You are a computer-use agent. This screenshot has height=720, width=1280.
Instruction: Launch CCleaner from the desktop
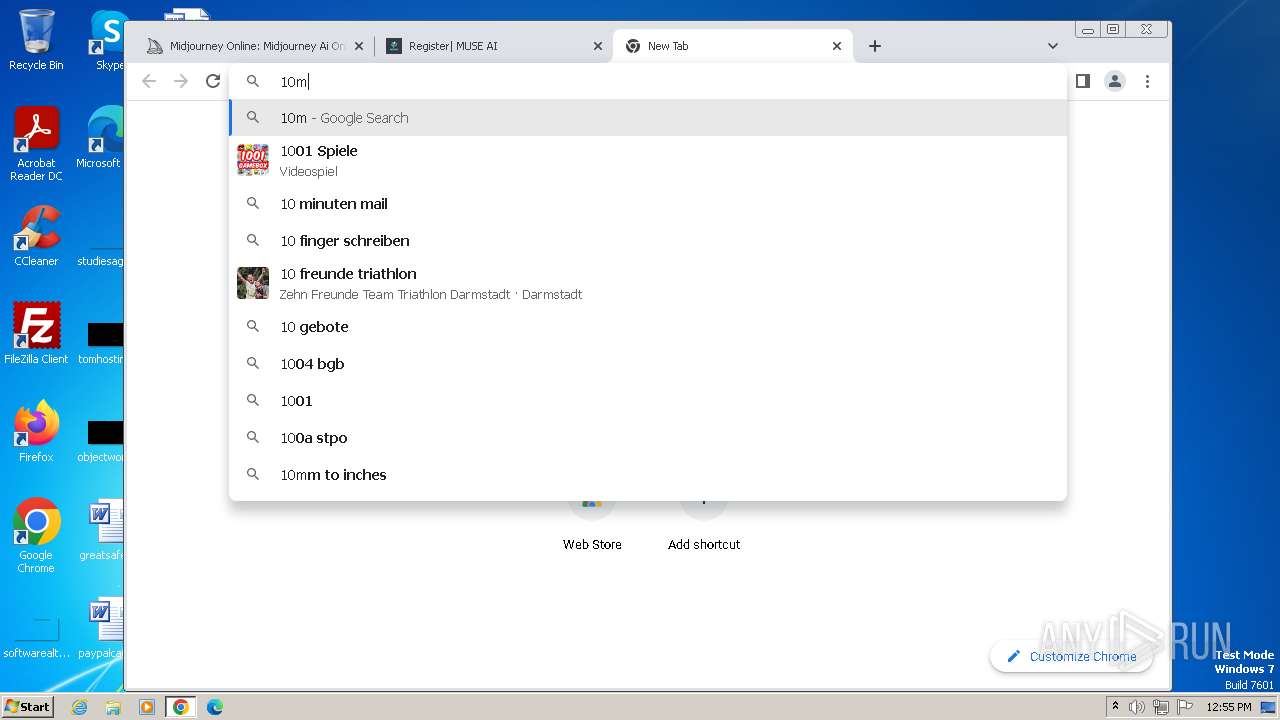pyautogui.click(x=36, y=236)
